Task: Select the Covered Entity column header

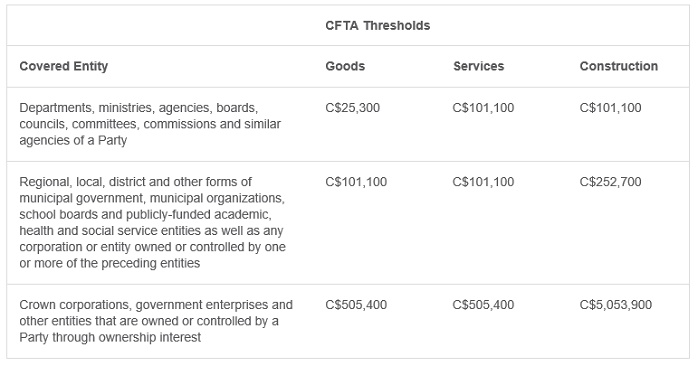Action: (x=64, y=66)
